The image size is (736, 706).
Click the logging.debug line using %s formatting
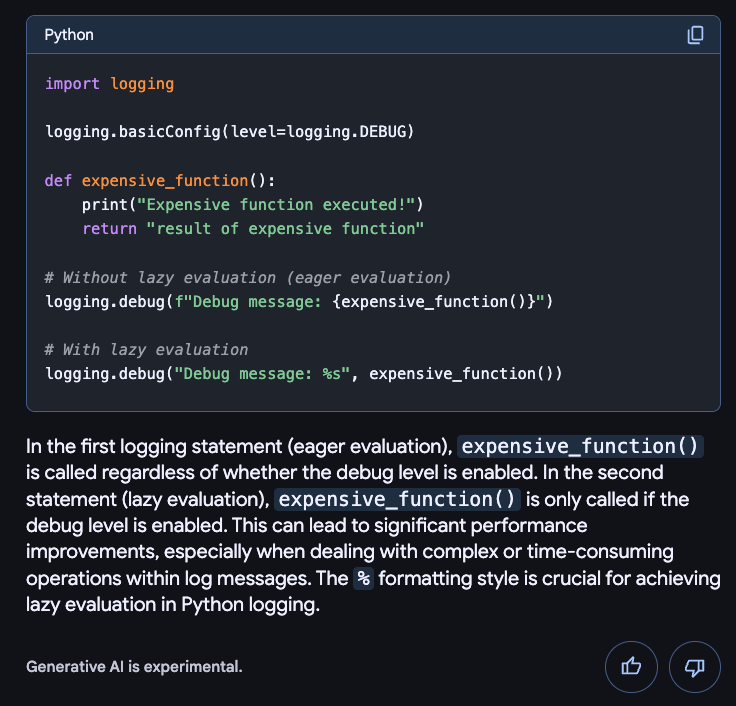pos(304,373)
